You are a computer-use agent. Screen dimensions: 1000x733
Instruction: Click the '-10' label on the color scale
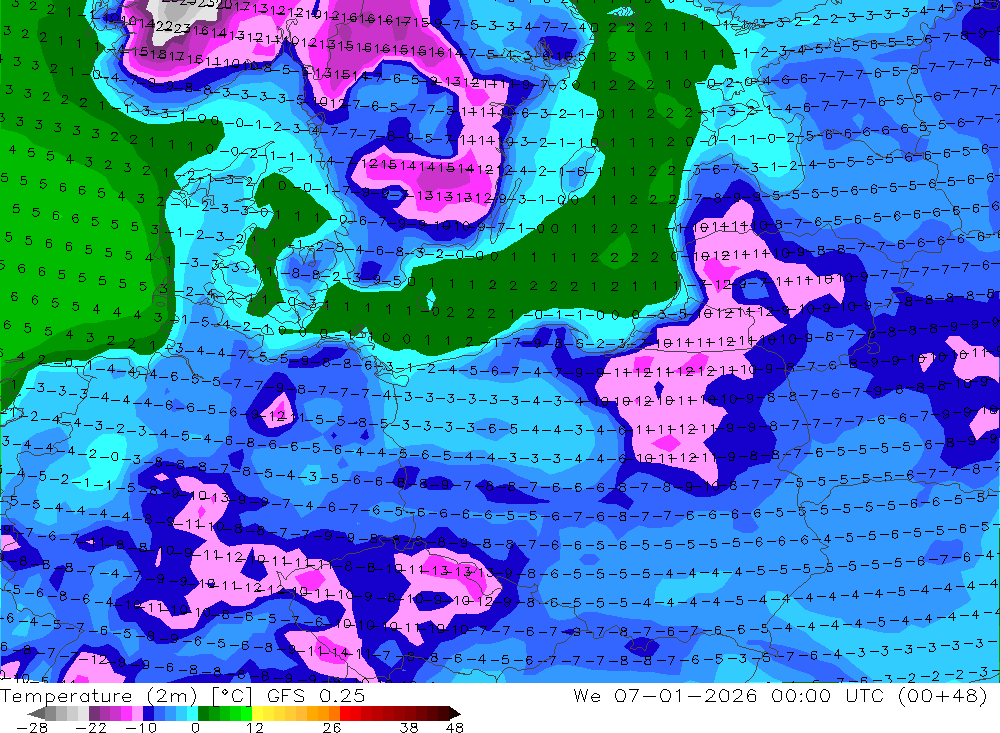coord(141,727)
